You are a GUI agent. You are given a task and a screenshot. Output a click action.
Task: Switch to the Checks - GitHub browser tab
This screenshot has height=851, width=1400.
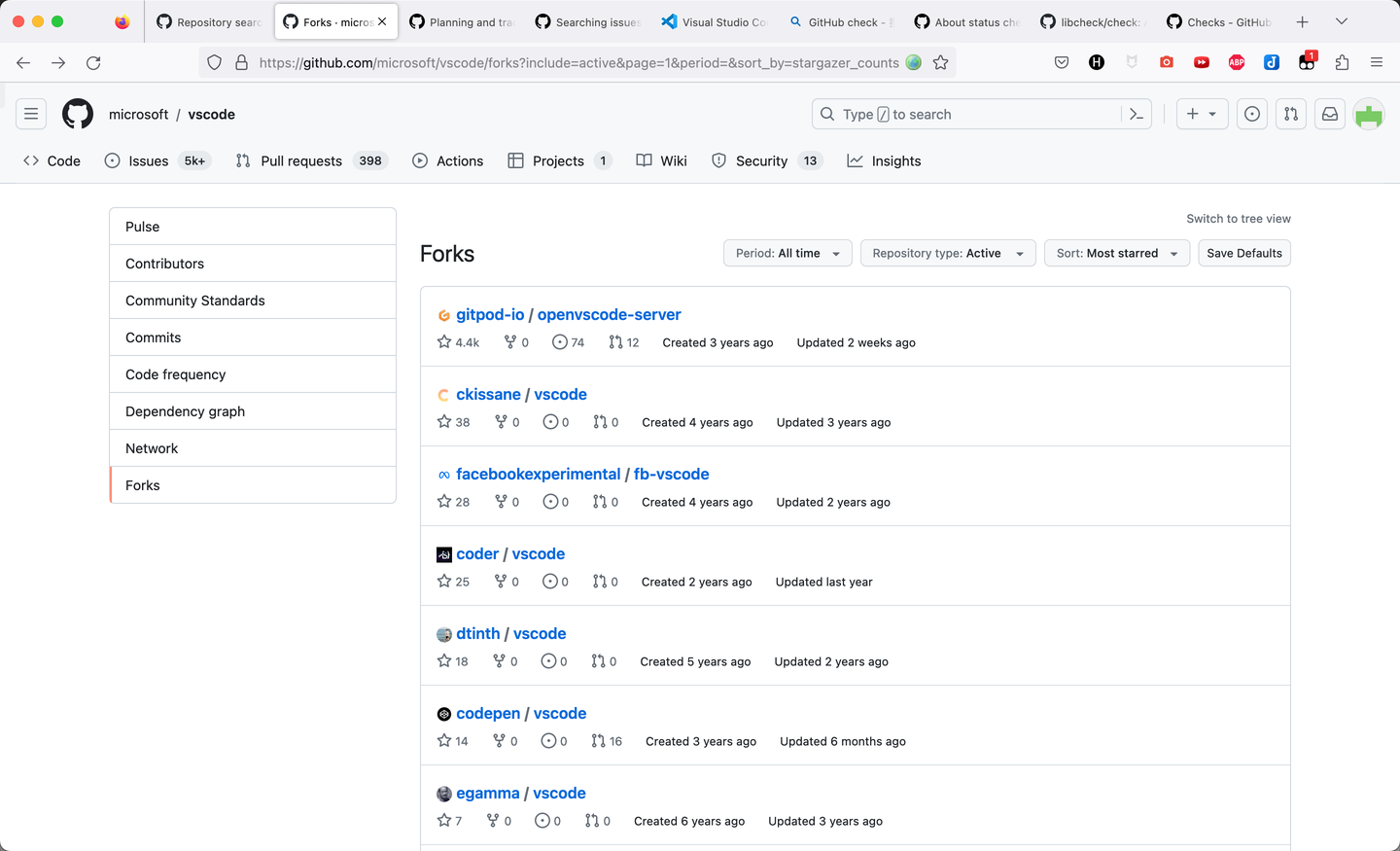pos(1220,21)
